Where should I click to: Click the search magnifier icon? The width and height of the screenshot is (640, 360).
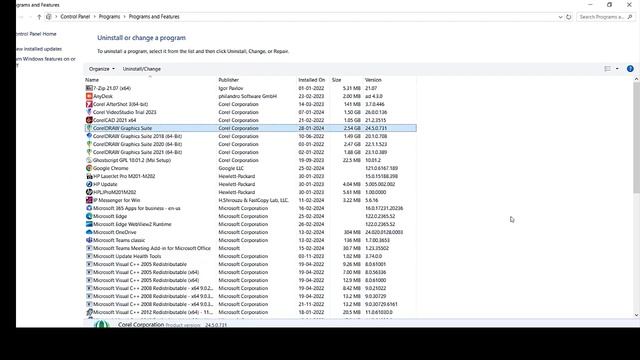[630, 17]
